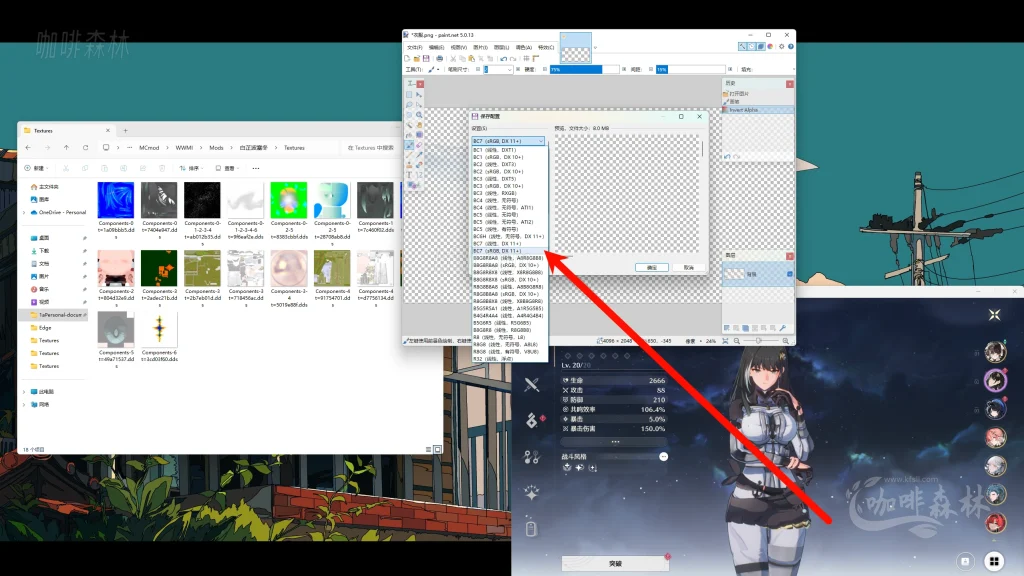Click the back arrow in File Explorer
Viewport: 1024px width, 576px height.
[x=28, y=148]
